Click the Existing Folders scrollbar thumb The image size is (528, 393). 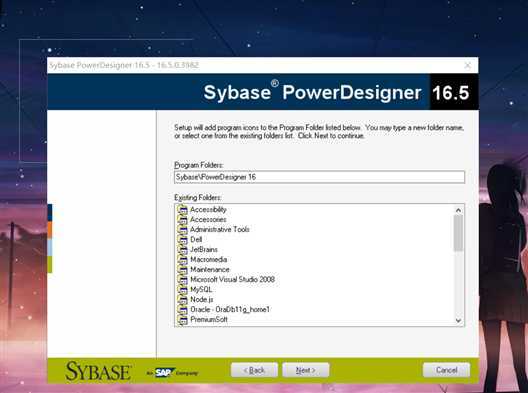click(458, 233)
